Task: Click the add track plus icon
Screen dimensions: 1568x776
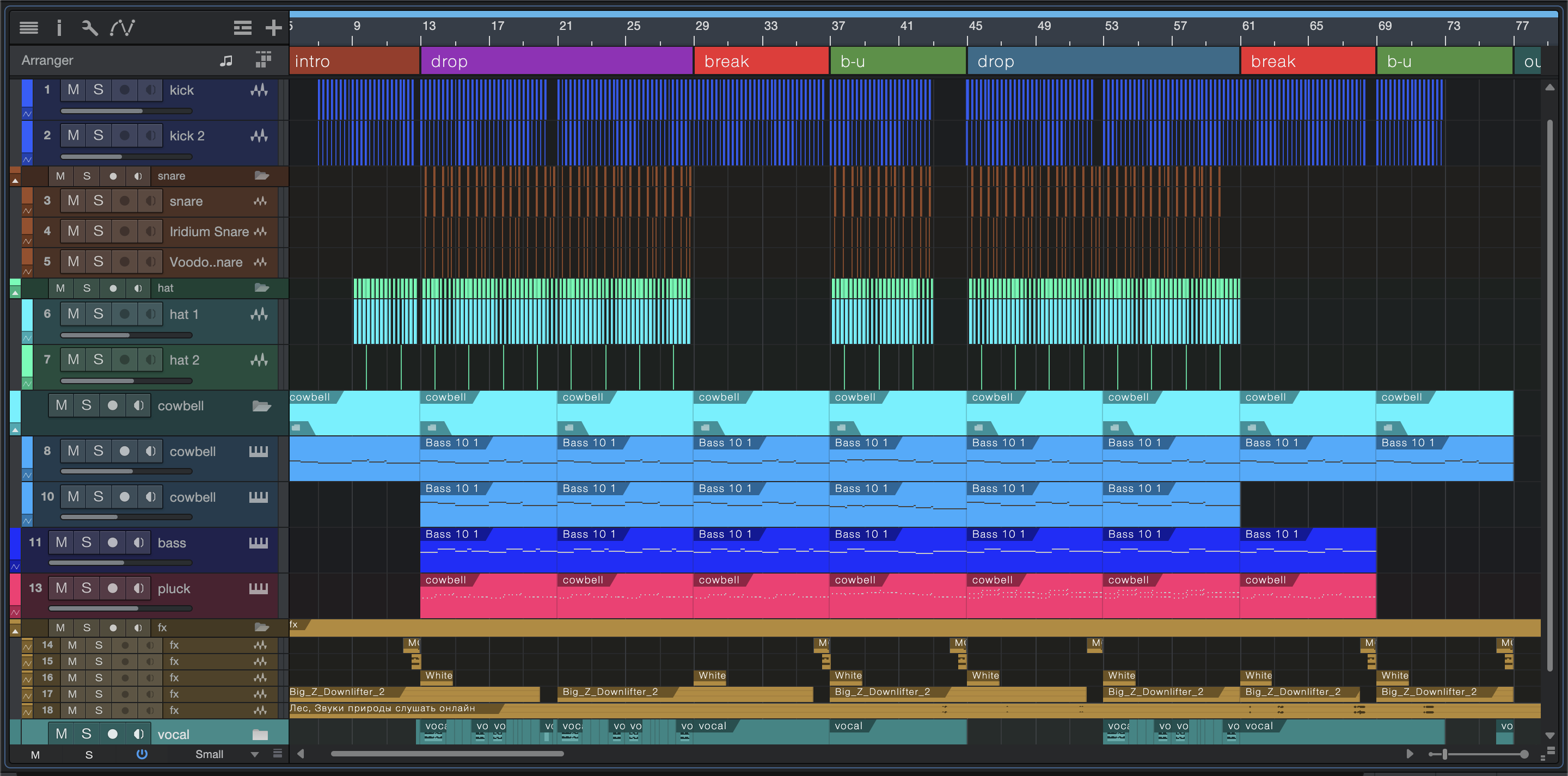Action: pyautogui.click(x=273, y=27)
